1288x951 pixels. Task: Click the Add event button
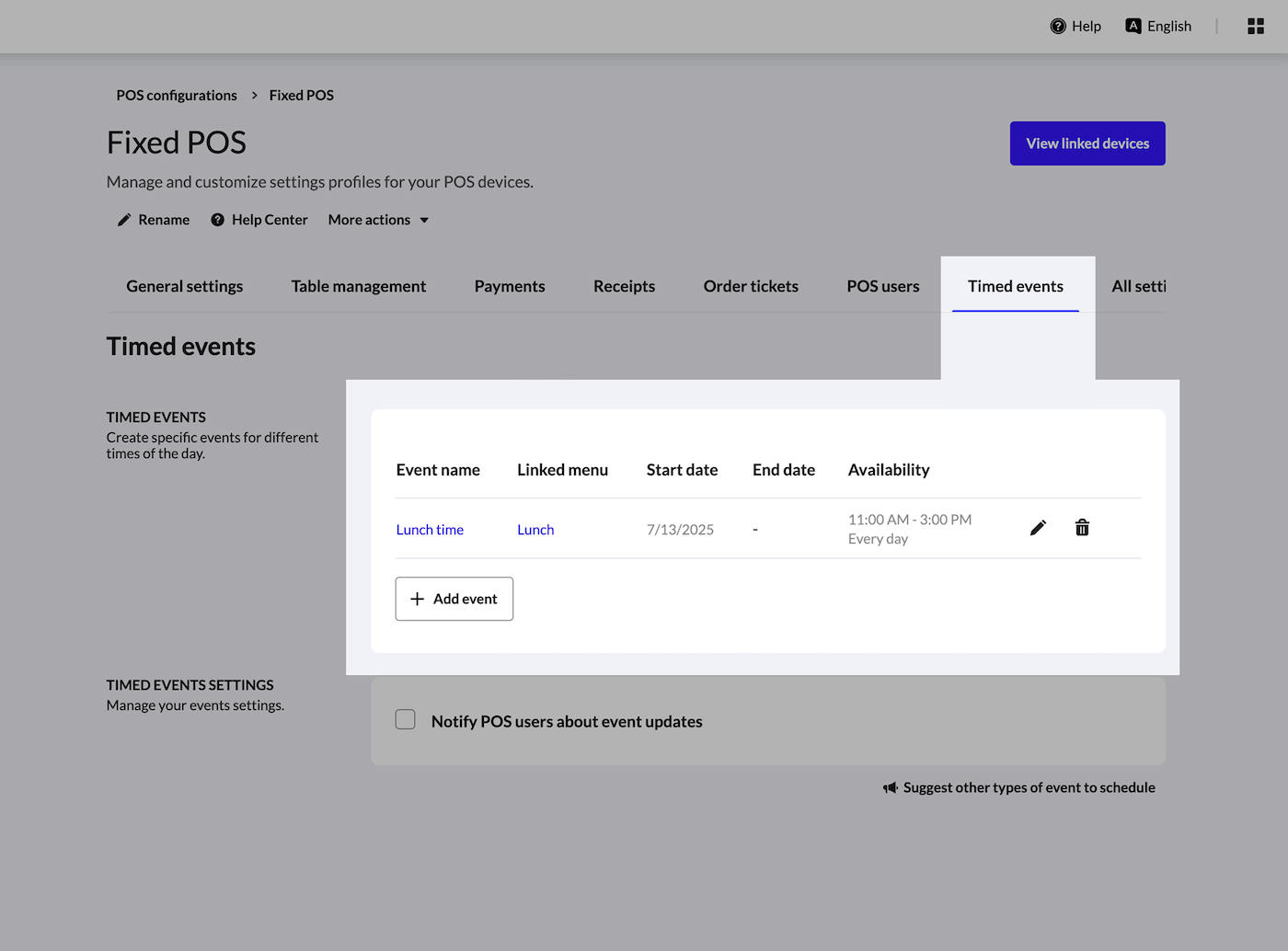tap(454, 599)
